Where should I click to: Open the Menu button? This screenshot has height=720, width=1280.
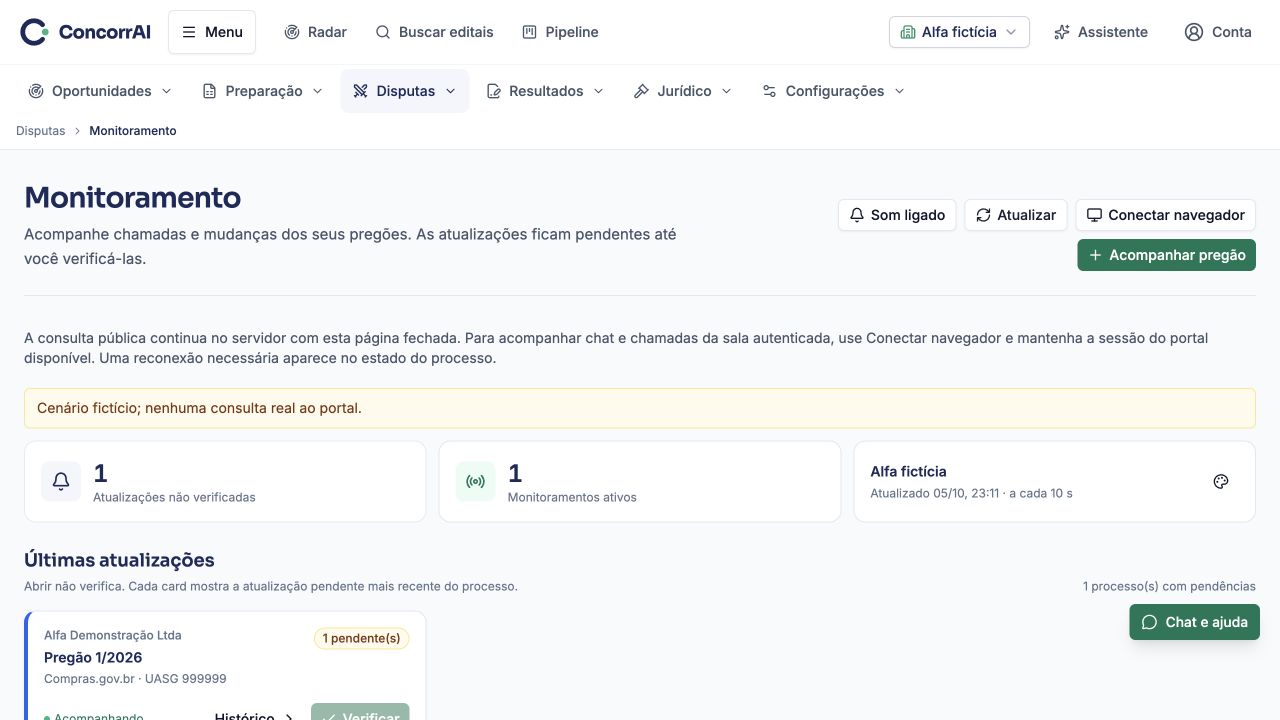(x=212, y=32)
